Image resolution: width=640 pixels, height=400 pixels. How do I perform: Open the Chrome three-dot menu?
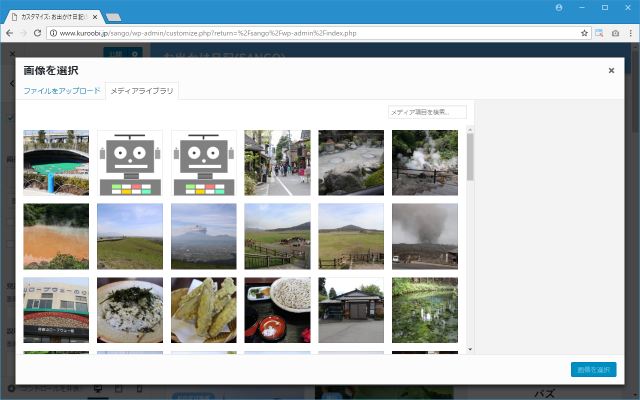(x=630, y=33)
